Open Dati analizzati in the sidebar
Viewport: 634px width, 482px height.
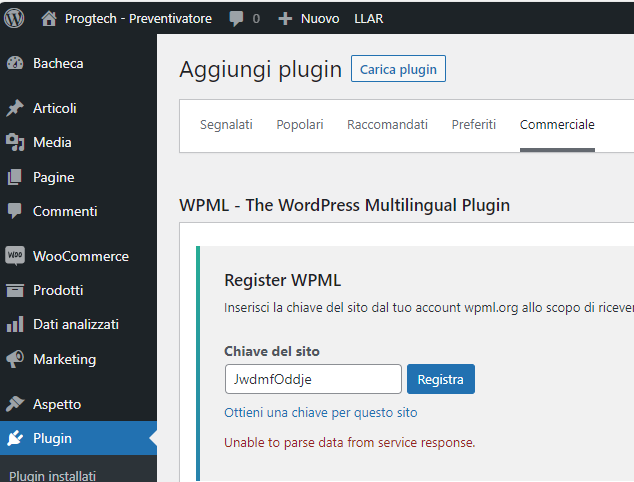(76, 324)
